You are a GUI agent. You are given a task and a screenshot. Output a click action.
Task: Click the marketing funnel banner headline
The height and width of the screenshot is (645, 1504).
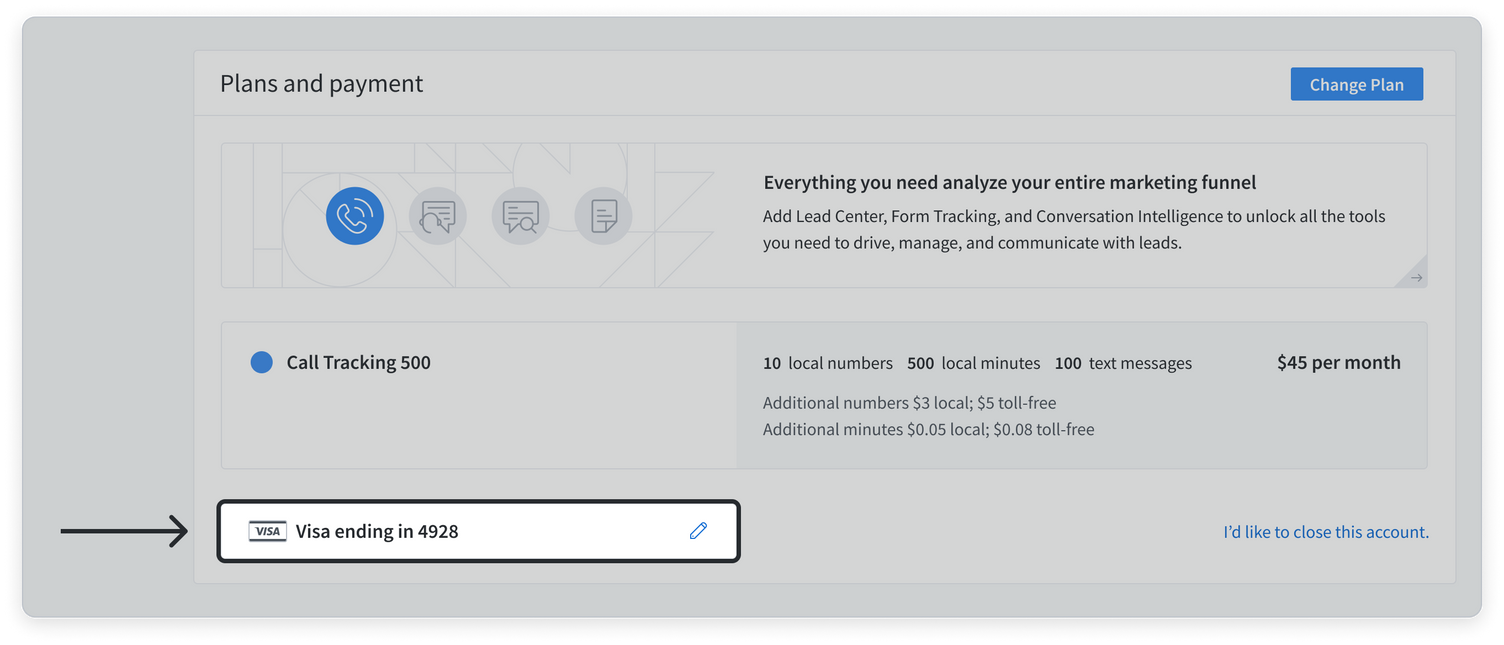[x=1010, y=182]
